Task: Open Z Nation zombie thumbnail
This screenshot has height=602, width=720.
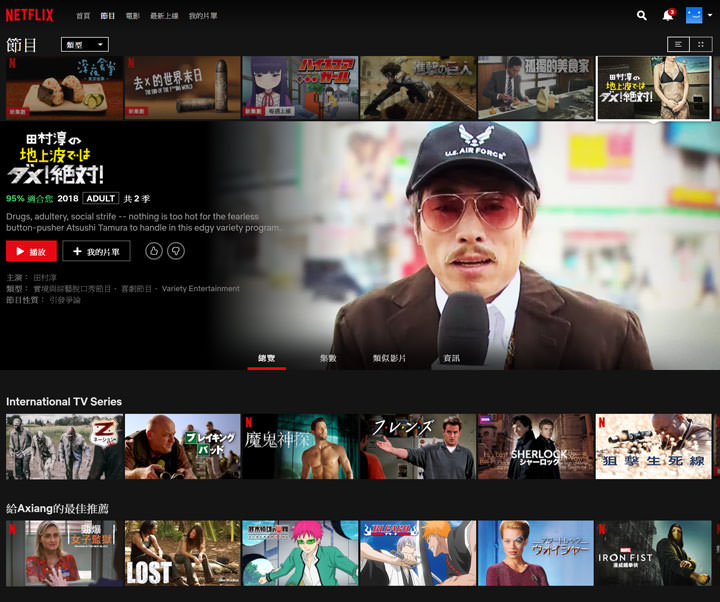Action: pos(65,447)
